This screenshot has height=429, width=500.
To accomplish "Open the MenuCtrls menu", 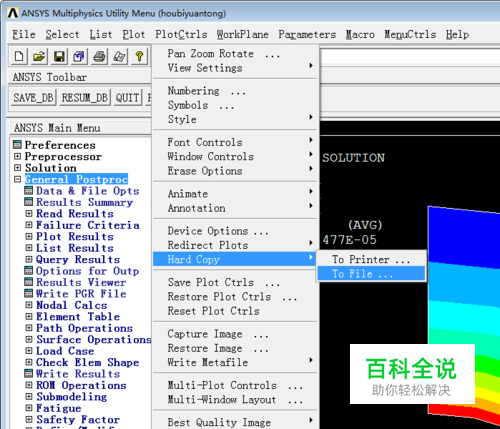I will pyautogui.click(x=410, y=34).
